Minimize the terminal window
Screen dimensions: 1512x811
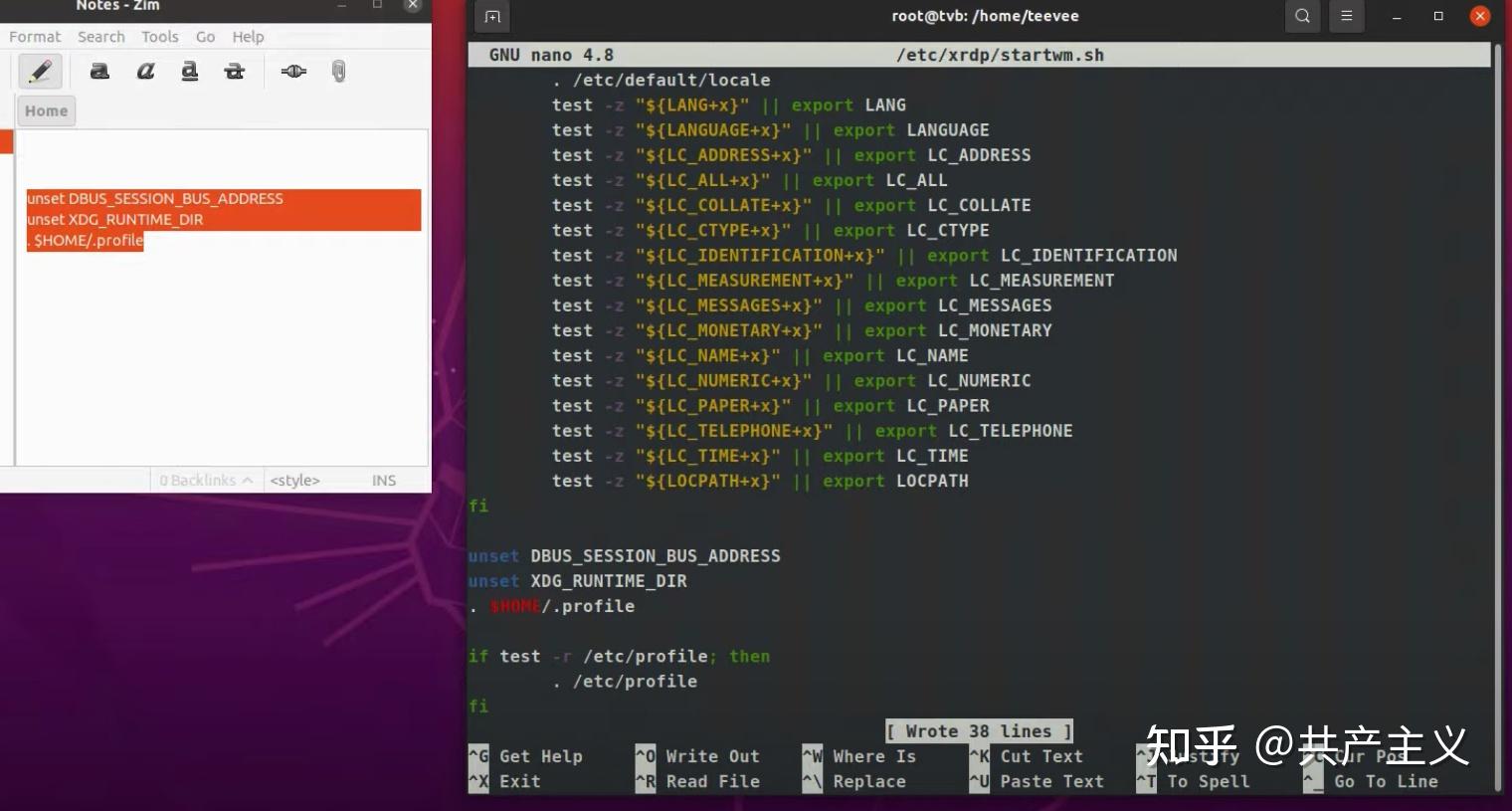pyautogui.click(x=1397, y=16)
